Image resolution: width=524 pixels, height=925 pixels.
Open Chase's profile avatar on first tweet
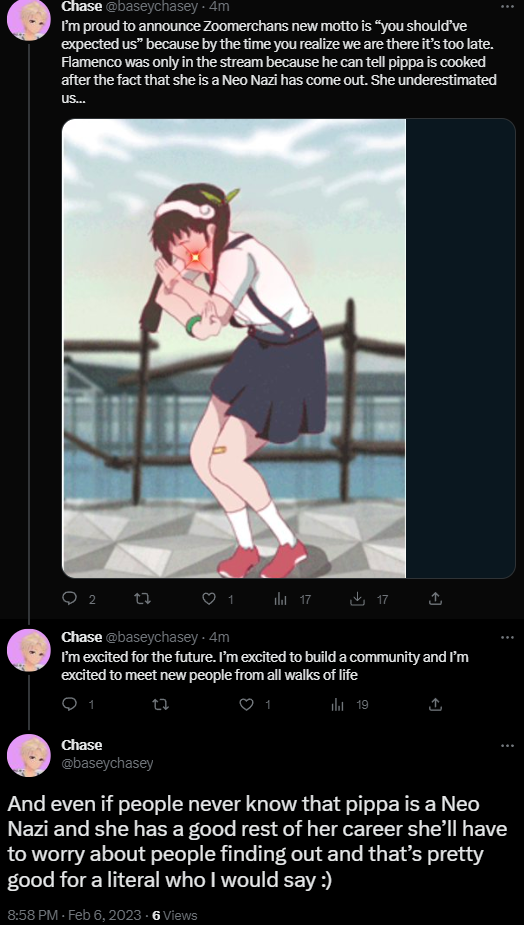(28, 19)
